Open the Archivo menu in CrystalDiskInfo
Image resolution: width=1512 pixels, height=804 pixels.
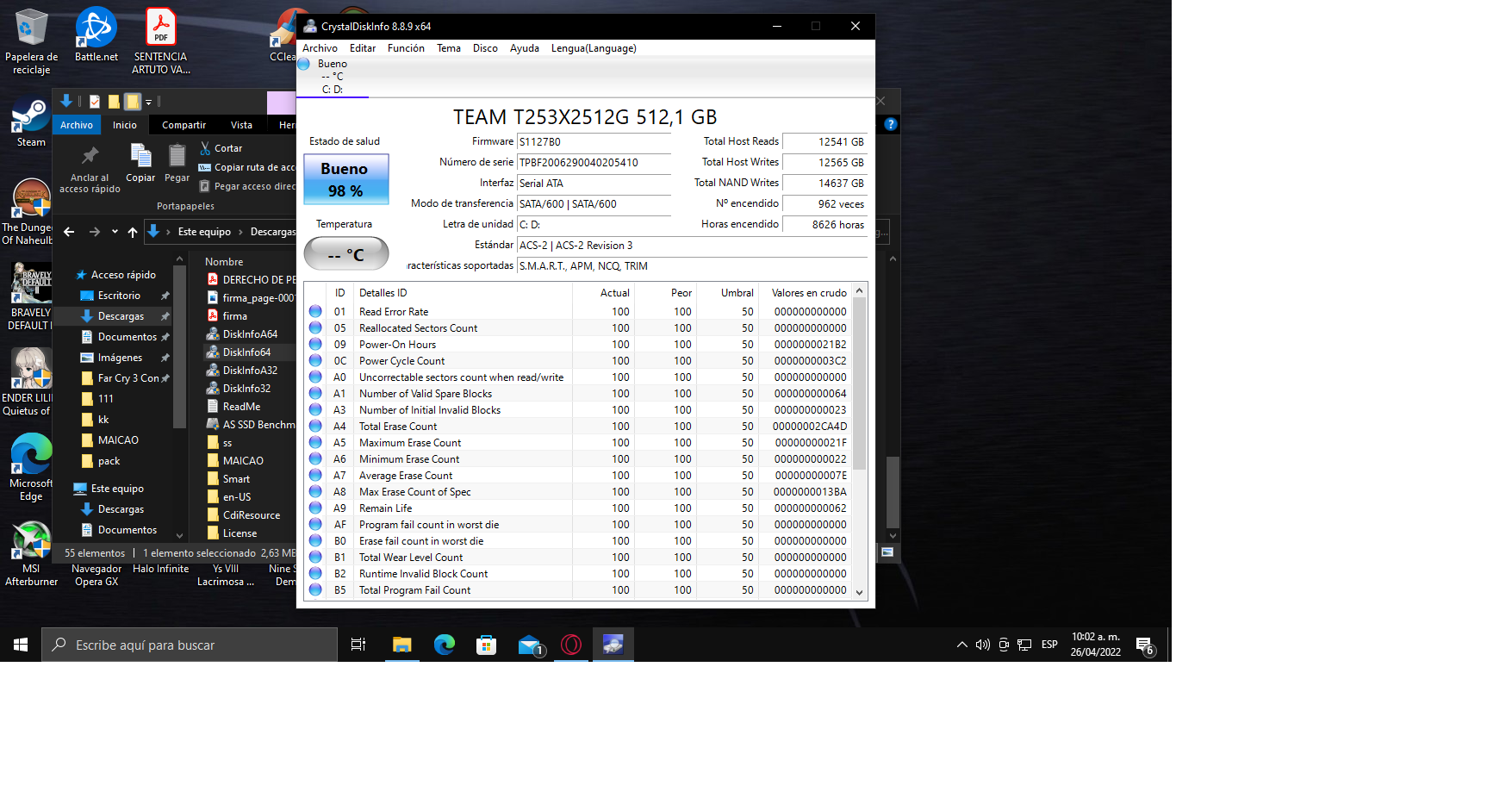(320, 48)
